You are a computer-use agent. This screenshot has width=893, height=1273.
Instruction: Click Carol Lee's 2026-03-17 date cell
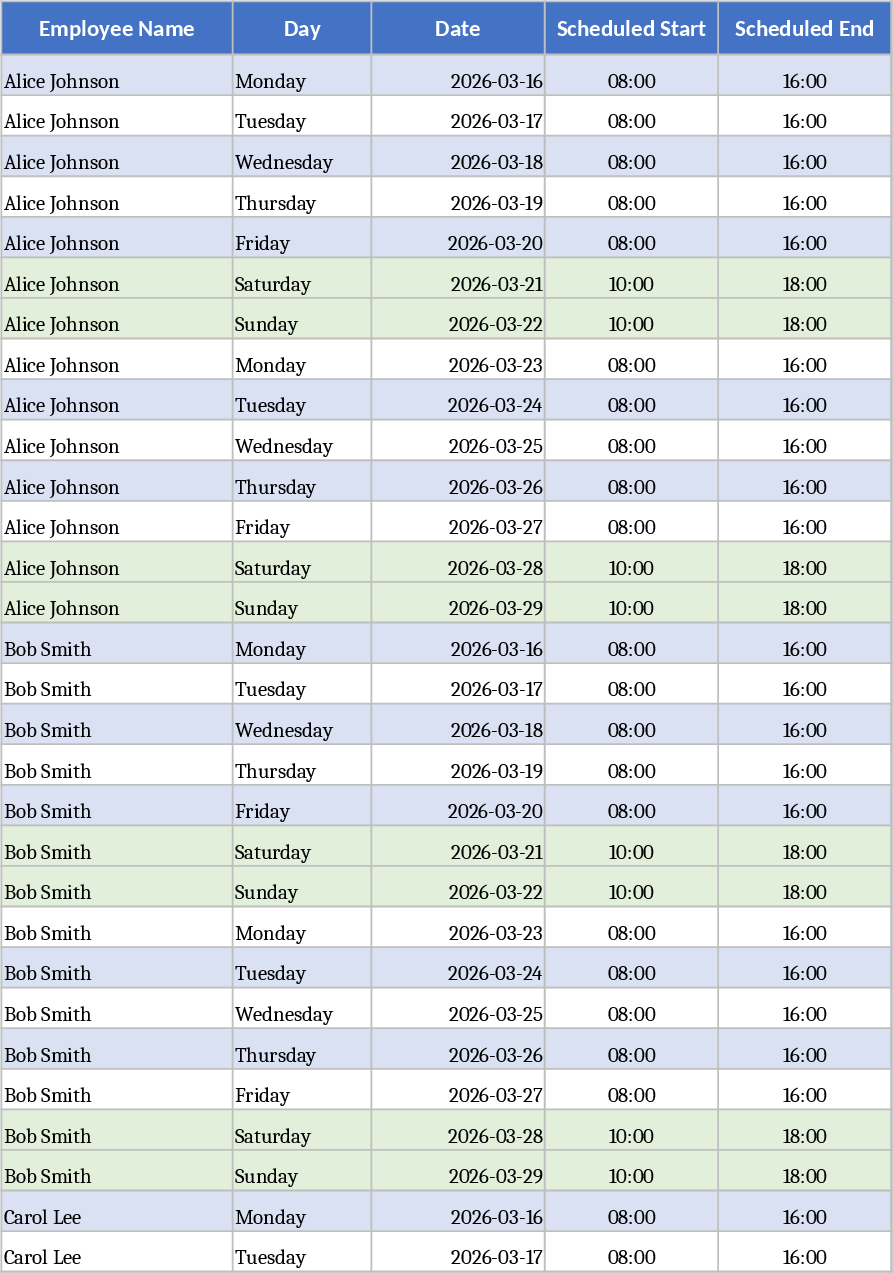tap(459, 1257)
